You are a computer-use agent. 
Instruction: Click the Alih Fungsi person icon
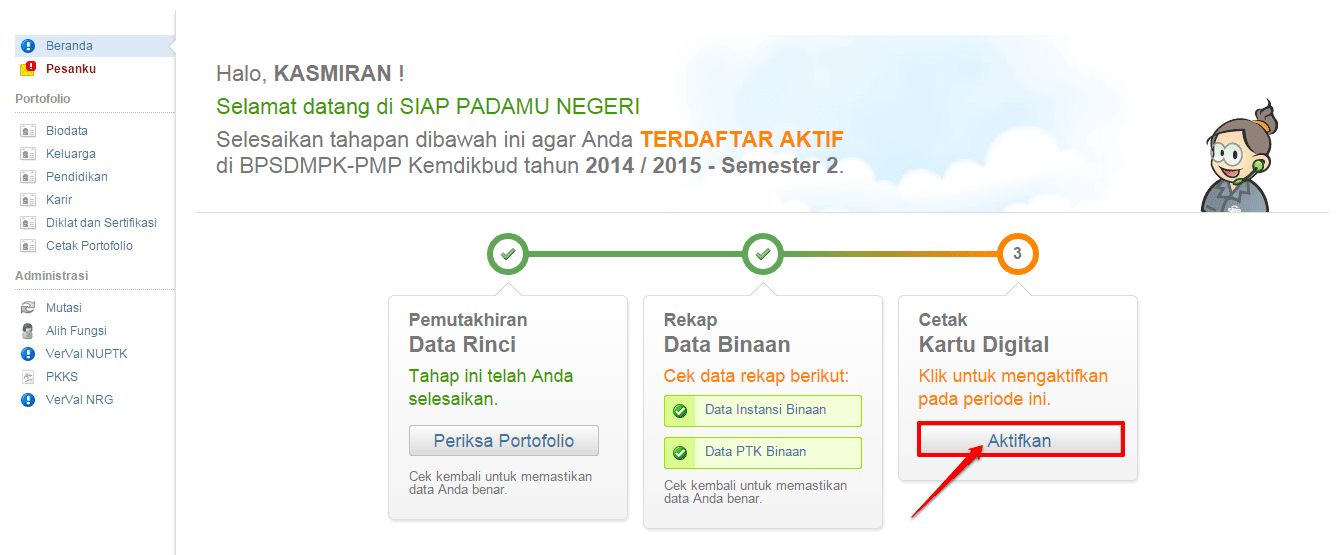[28, 331]
